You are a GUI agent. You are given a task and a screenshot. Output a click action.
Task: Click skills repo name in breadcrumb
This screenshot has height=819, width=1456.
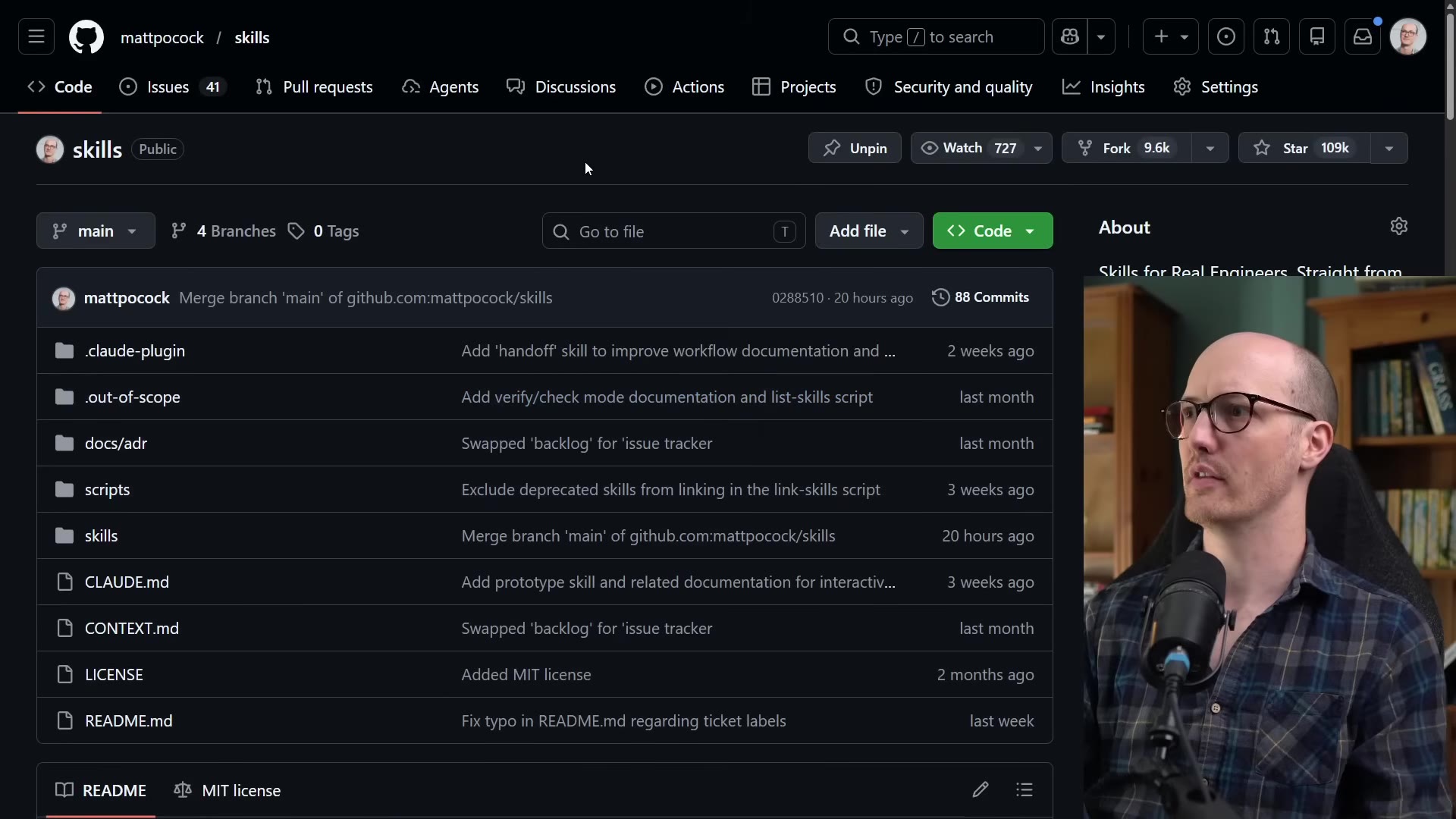252,37
